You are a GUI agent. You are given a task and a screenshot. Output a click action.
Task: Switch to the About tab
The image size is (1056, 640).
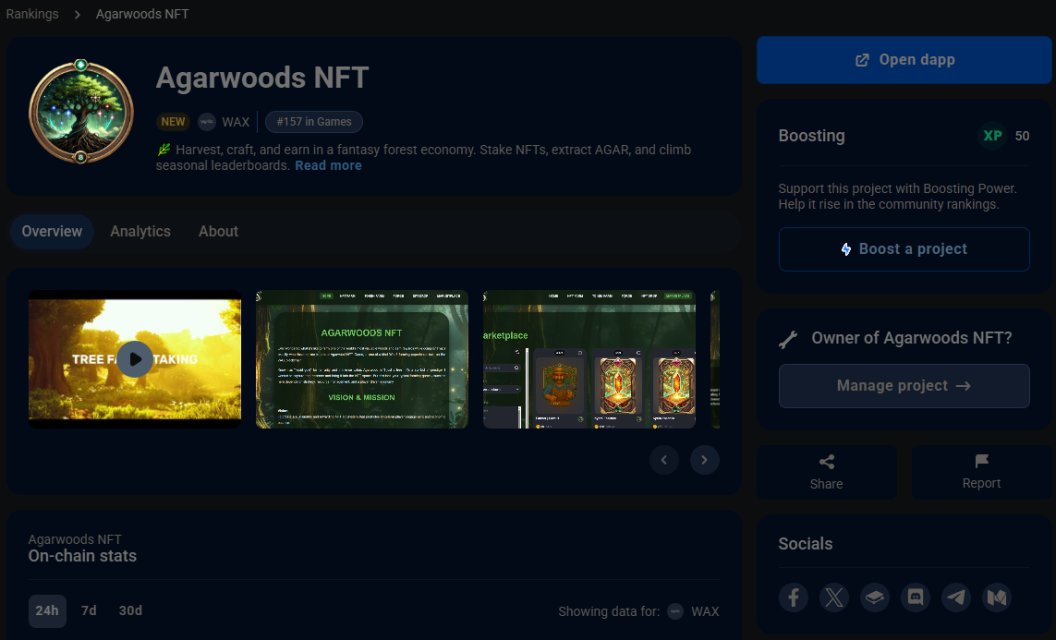tap(218, 232)
